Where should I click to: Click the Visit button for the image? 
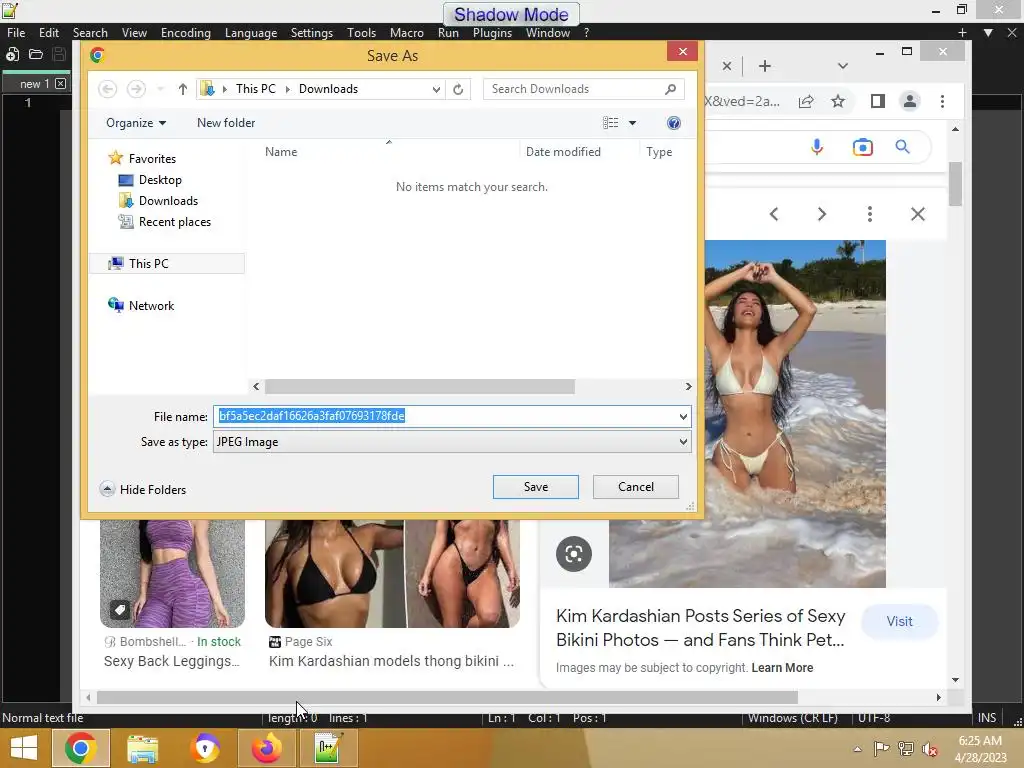click(x=899, y=622)
